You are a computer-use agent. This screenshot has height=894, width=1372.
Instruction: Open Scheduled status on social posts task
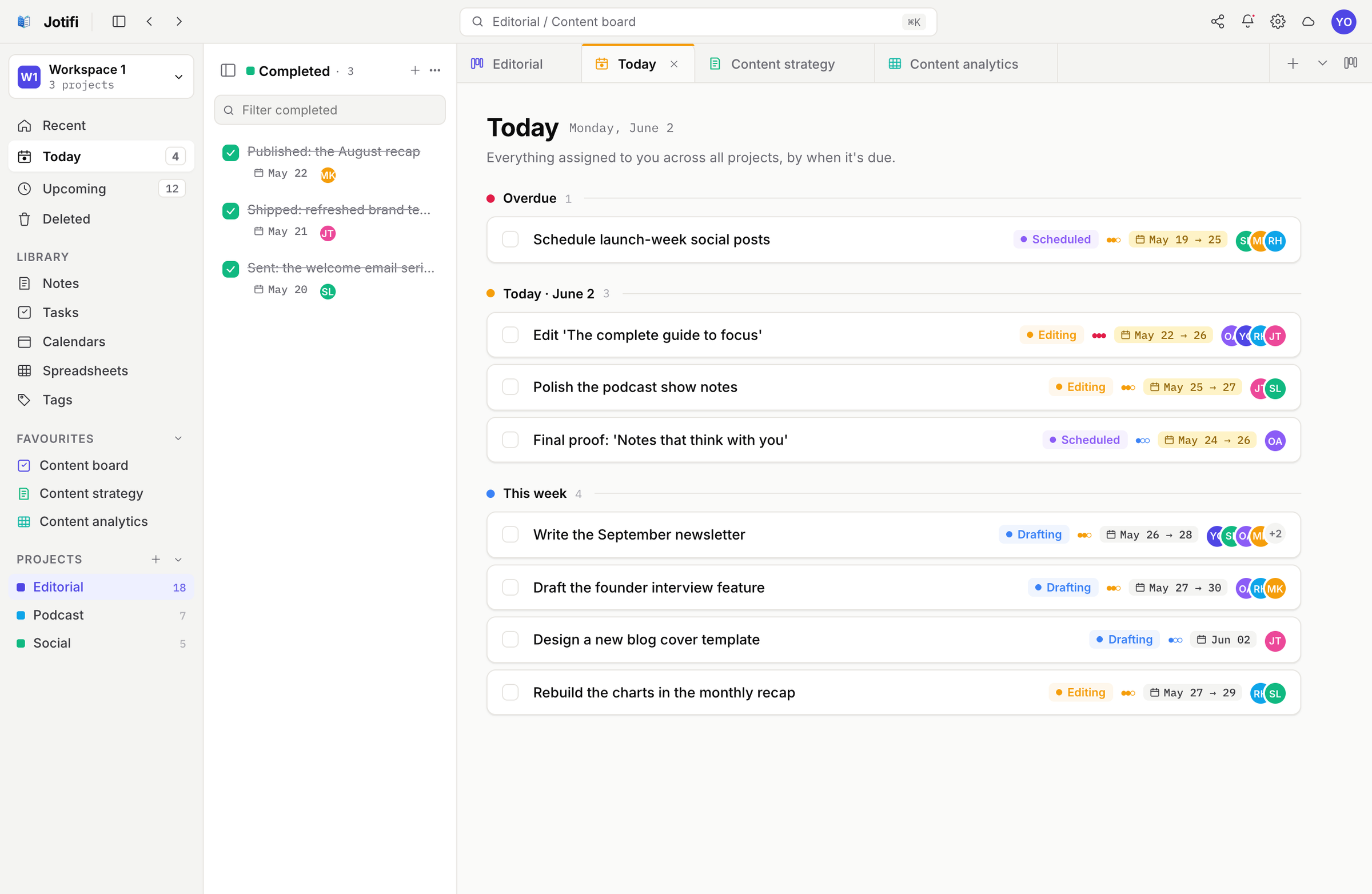(1055, 239)
